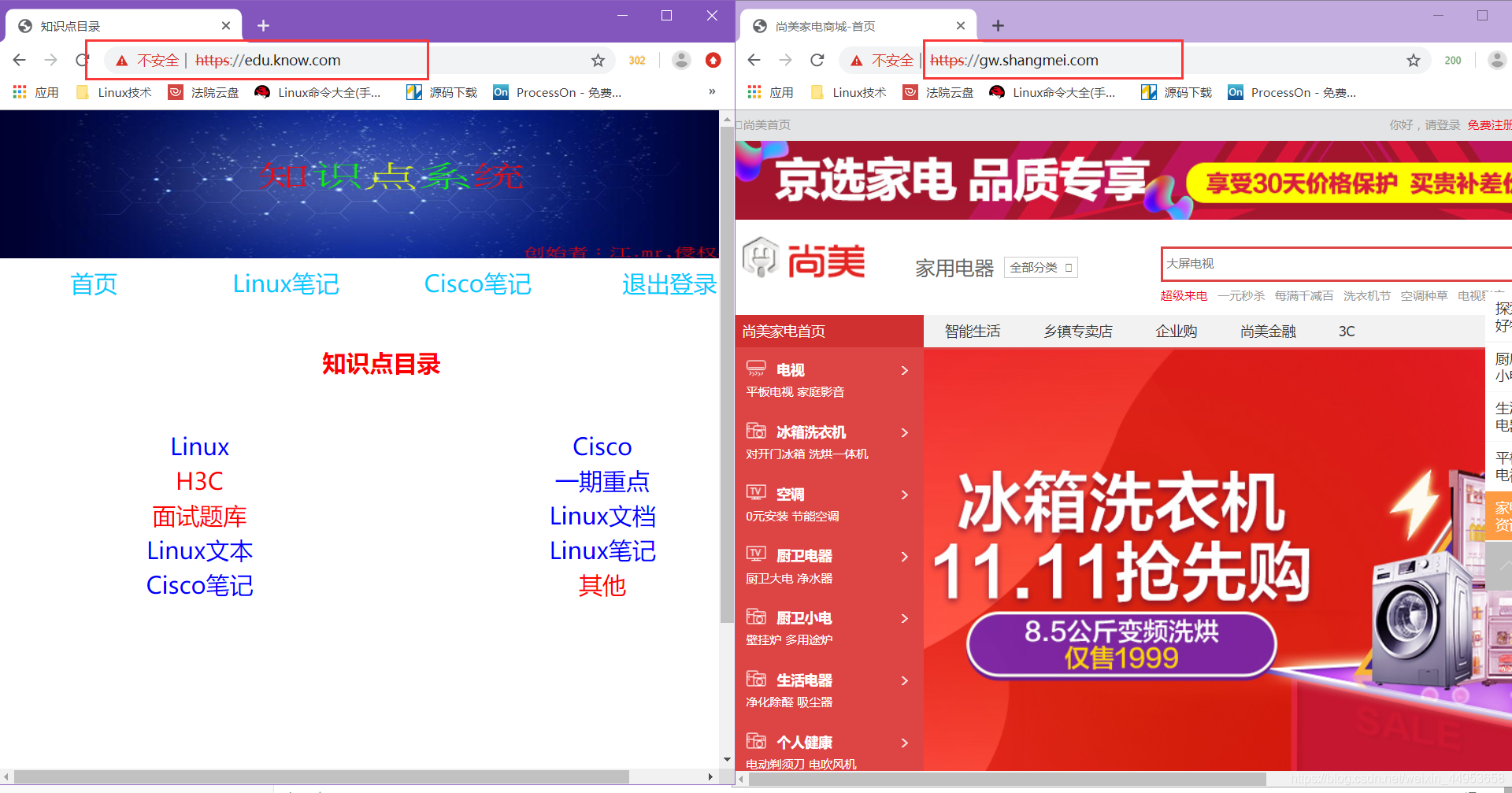Click the 厨卫小电 category icon
Screen dimensions: 1512x793
pyautogui.click(x=756, y=616)
